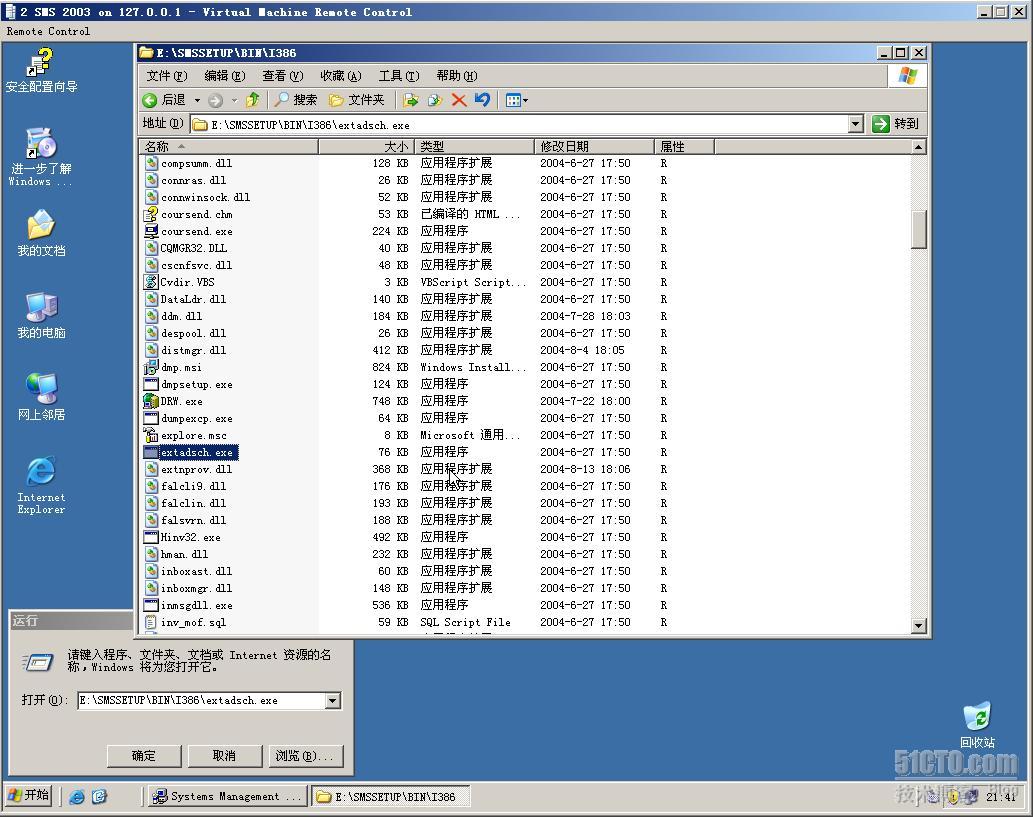
Task: Select distmgr.dll in the file list
Action: [x=194, y=350]
